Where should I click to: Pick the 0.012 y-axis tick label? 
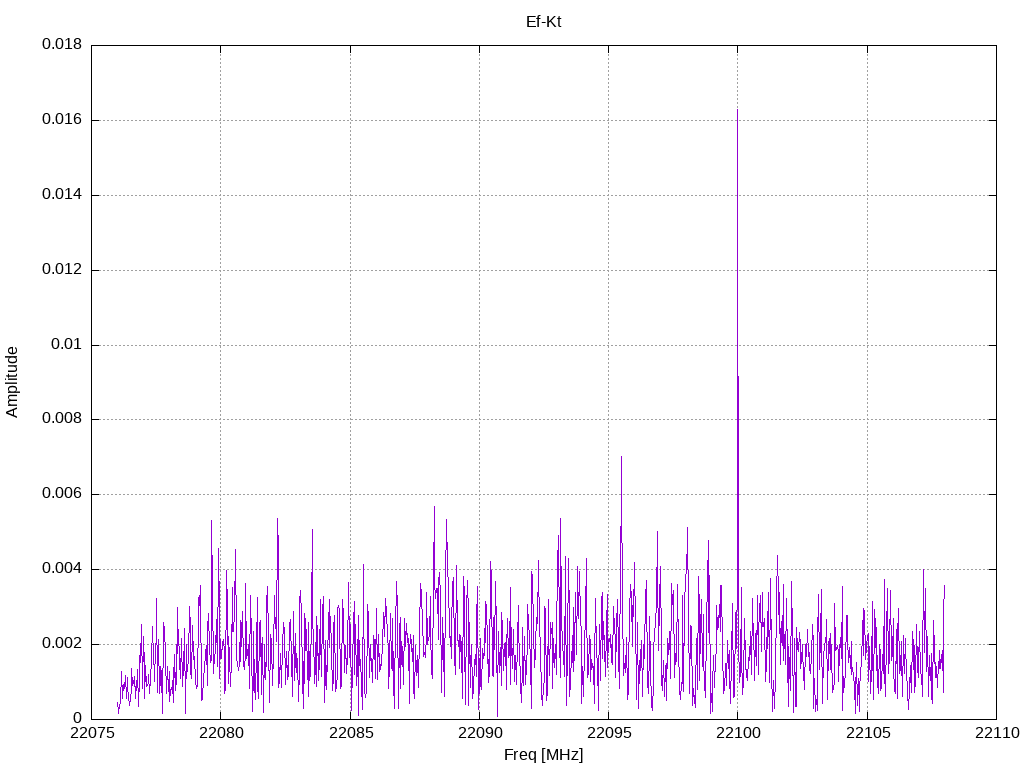[x=61, y=270]
